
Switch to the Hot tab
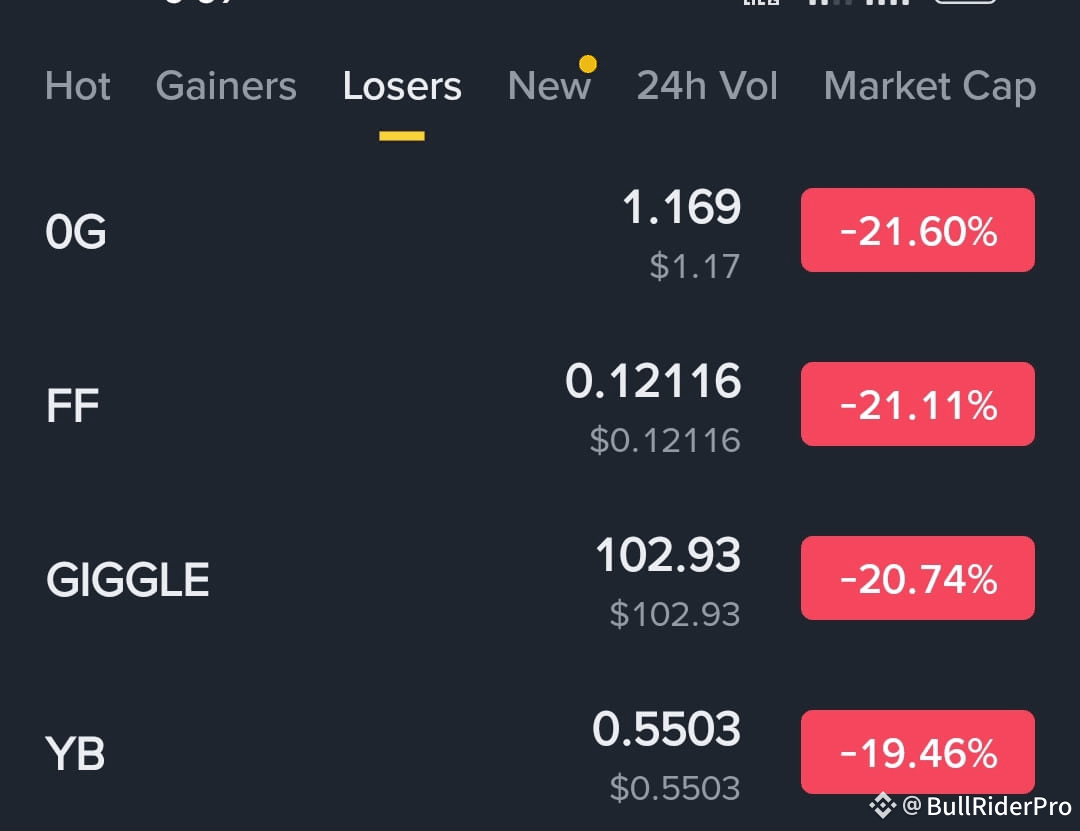coord(78,87)
